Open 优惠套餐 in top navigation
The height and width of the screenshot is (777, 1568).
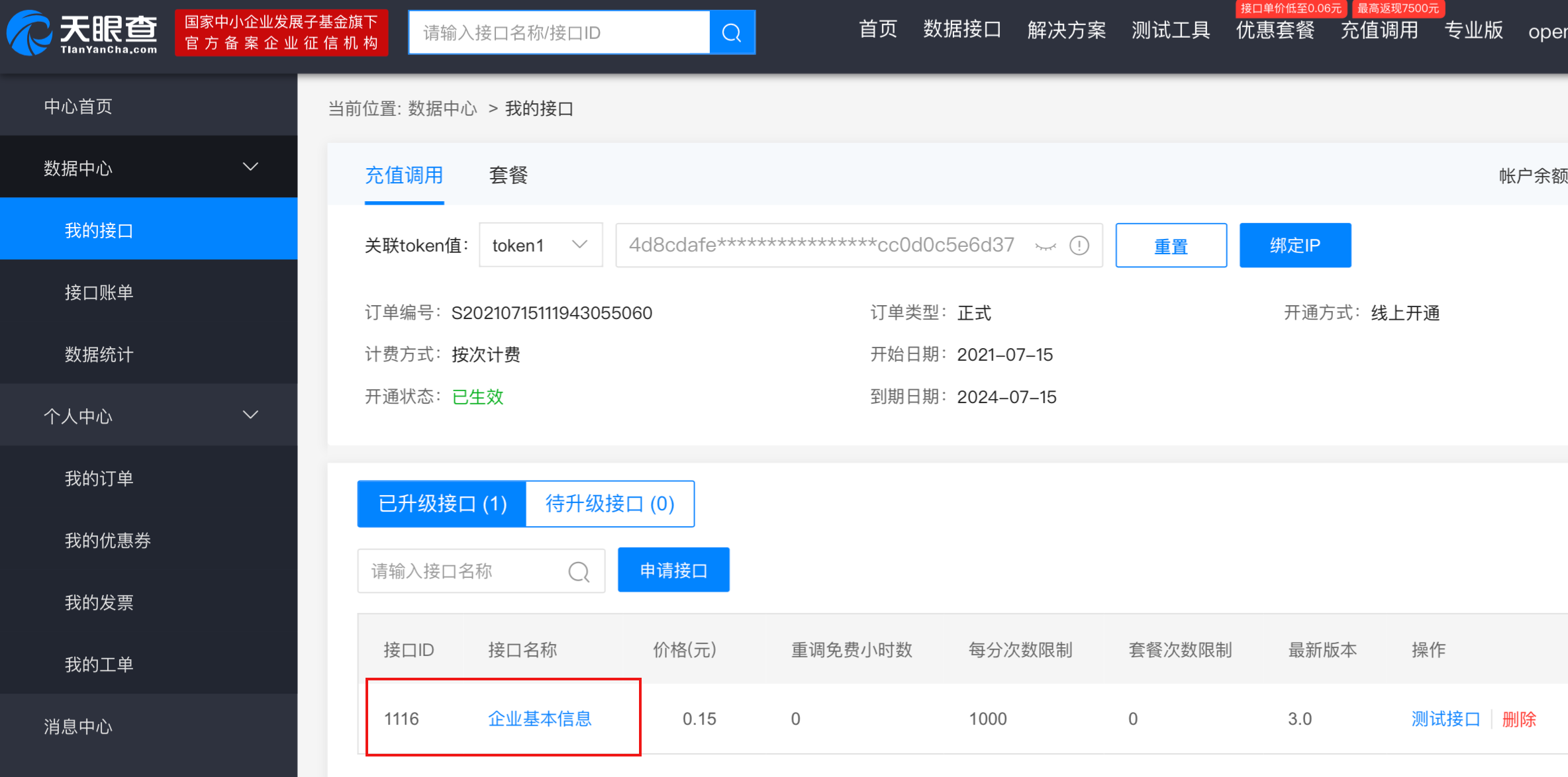(x=1275, y=30)
